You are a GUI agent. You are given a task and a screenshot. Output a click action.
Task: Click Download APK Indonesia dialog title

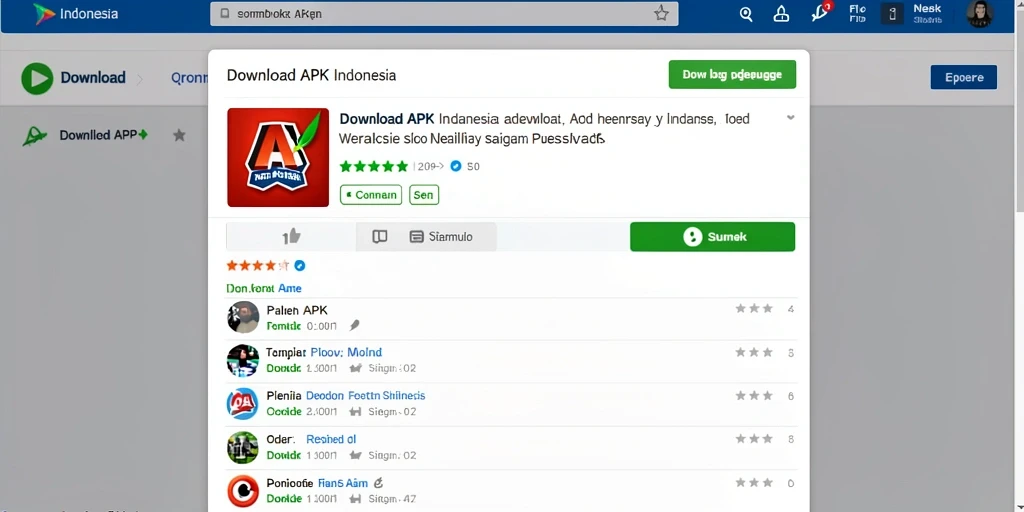pos(312,75)
